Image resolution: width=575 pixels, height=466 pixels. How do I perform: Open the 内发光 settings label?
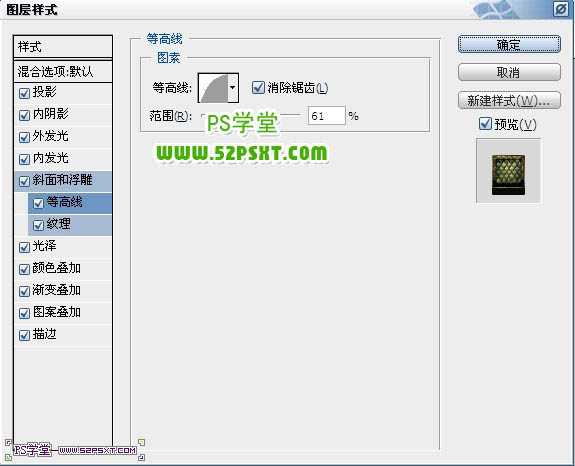click(x=51, y=158)
